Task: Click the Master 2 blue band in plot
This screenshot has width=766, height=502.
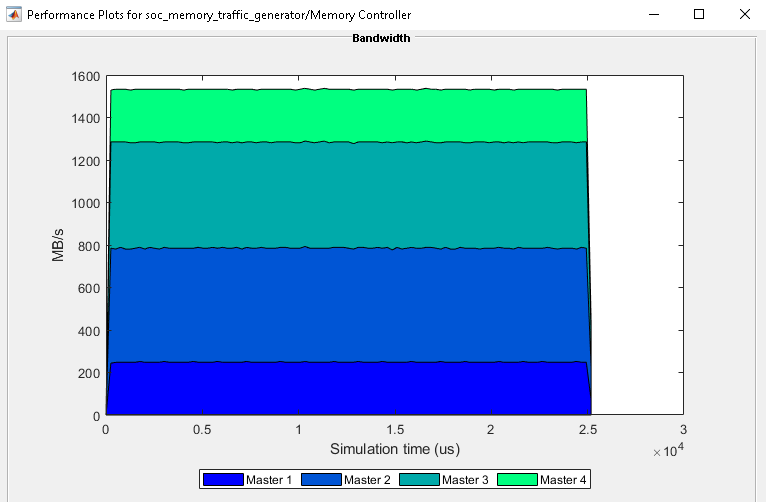Action: 348,305
